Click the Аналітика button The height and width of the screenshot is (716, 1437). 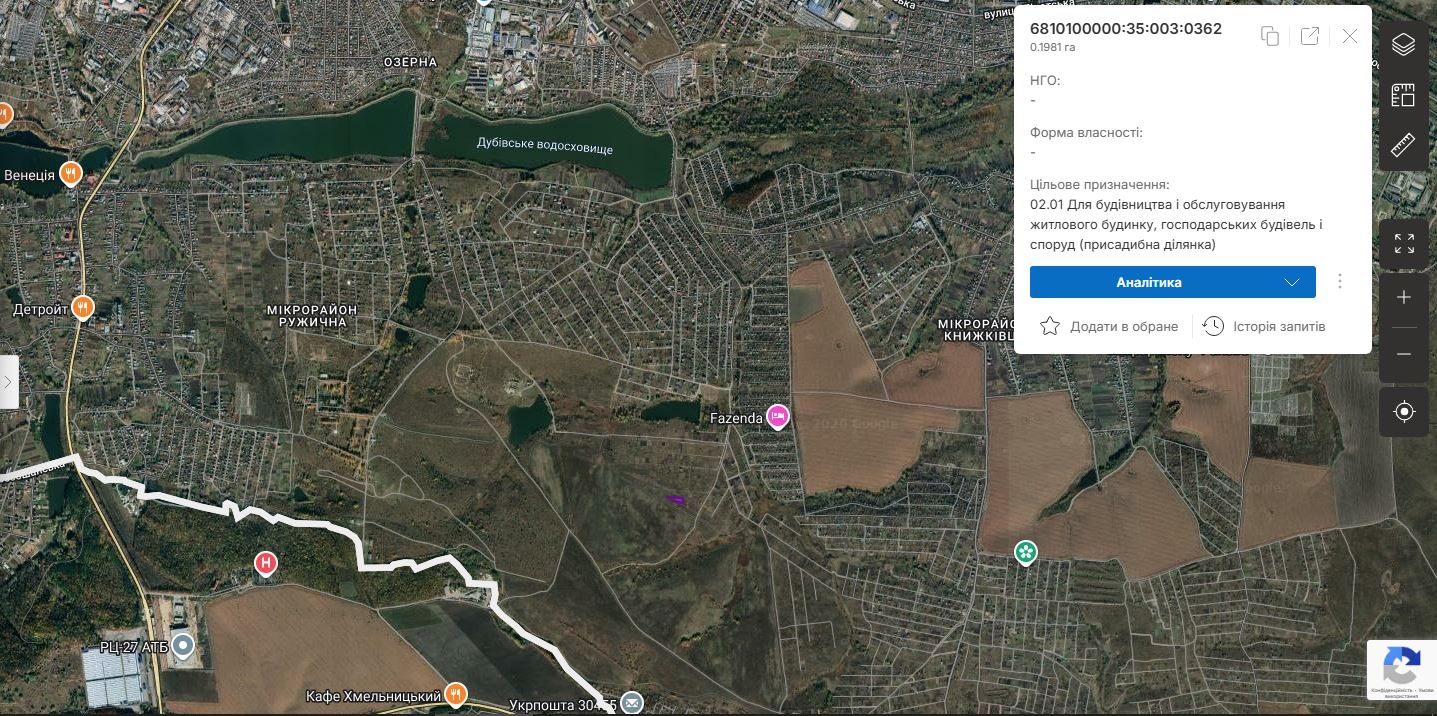pyautogui.click(x=1149, y=282)
